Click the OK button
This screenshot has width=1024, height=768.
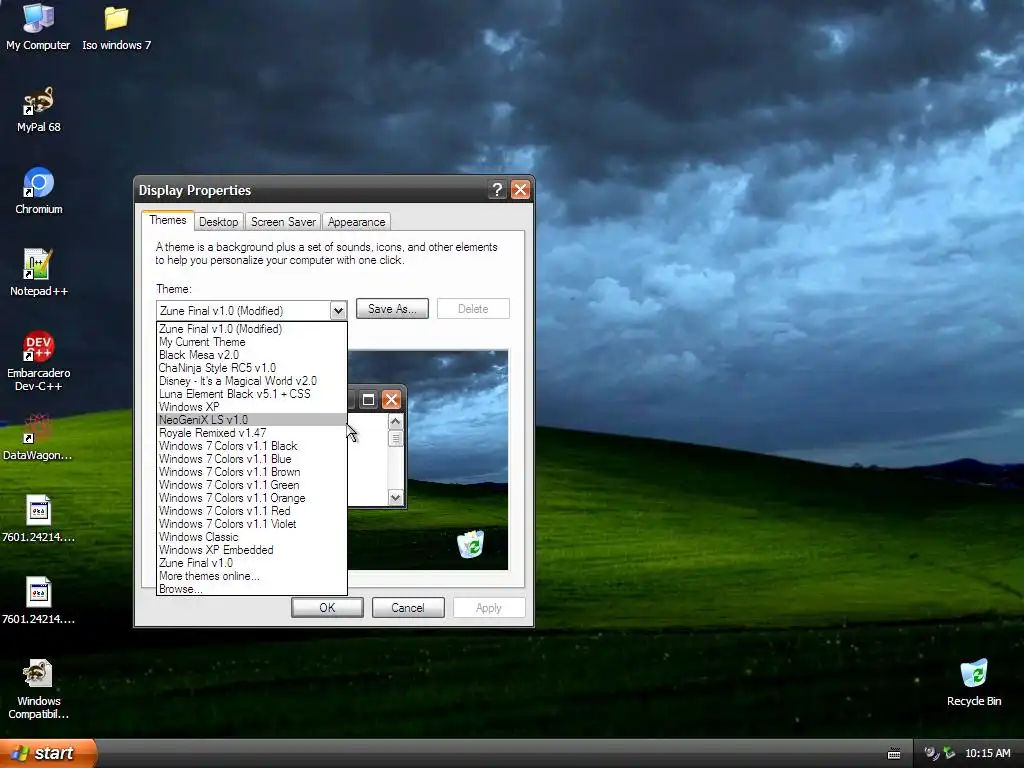(327, 608)
